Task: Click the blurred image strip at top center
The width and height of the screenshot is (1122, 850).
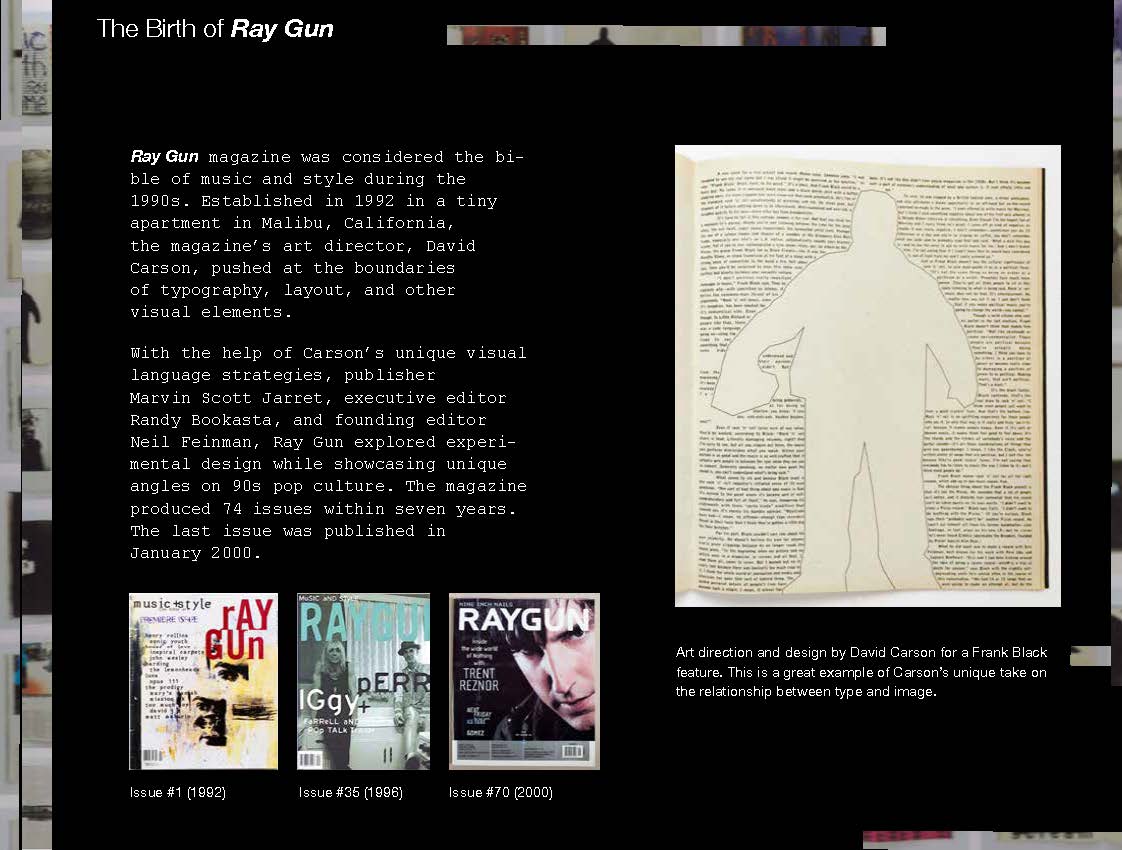Action: [666, 36]
